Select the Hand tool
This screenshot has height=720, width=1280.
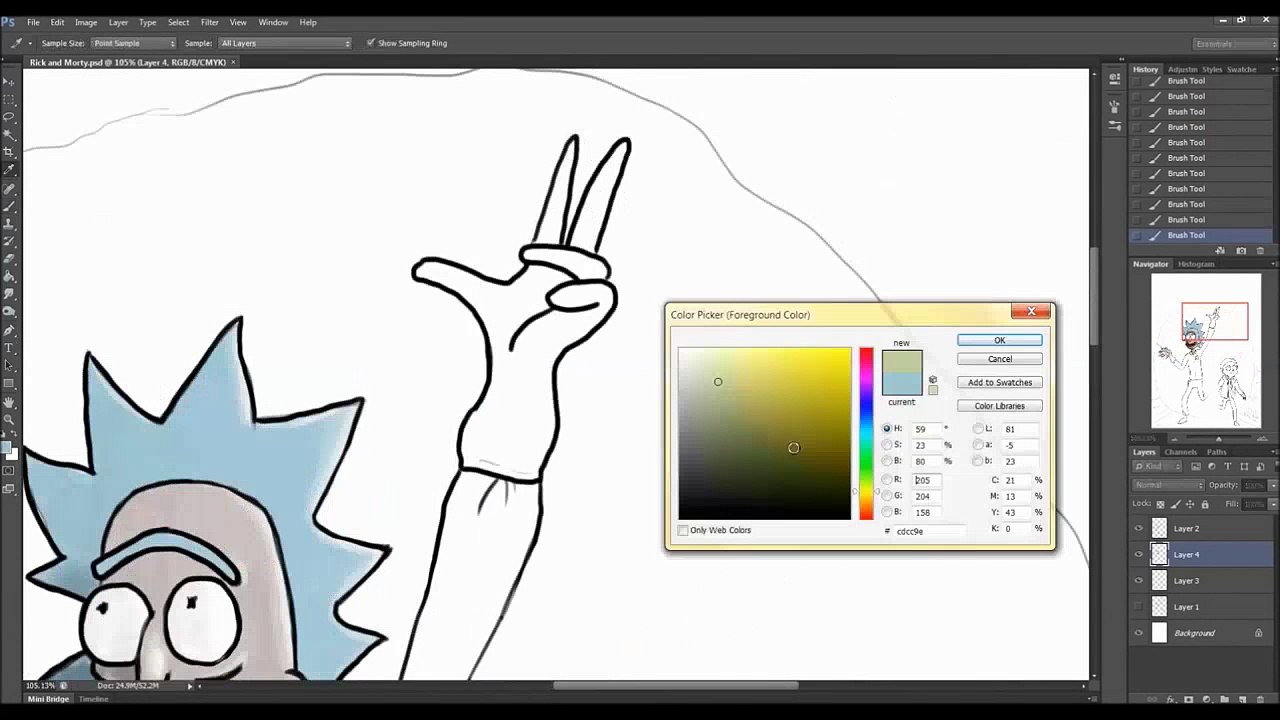9,402
